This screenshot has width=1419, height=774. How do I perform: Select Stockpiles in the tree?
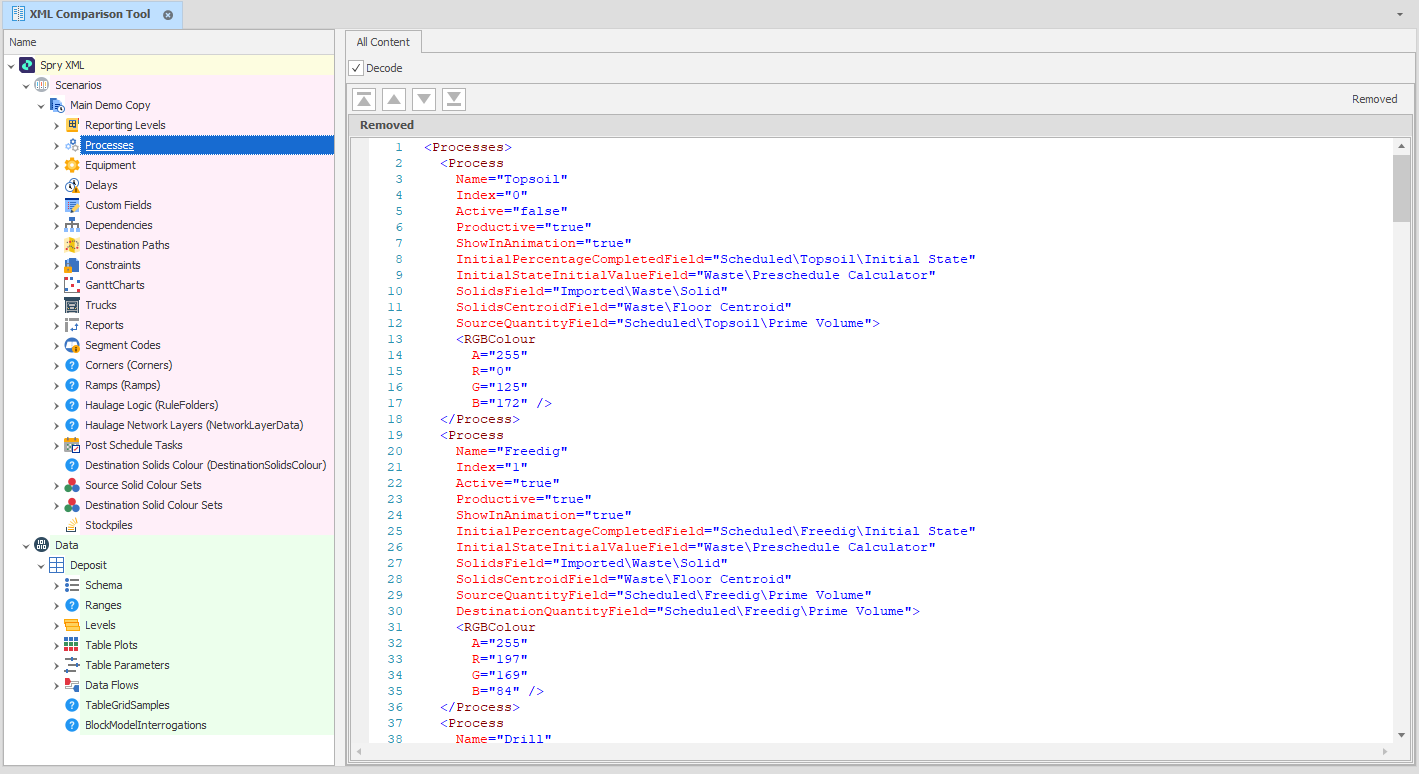[108, 525]
